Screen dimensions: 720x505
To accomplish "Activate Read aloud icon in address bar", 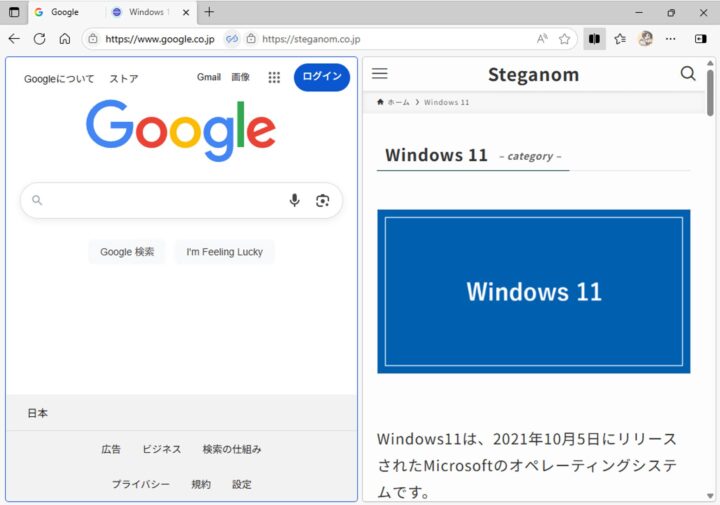I will [x=542, y=39].
